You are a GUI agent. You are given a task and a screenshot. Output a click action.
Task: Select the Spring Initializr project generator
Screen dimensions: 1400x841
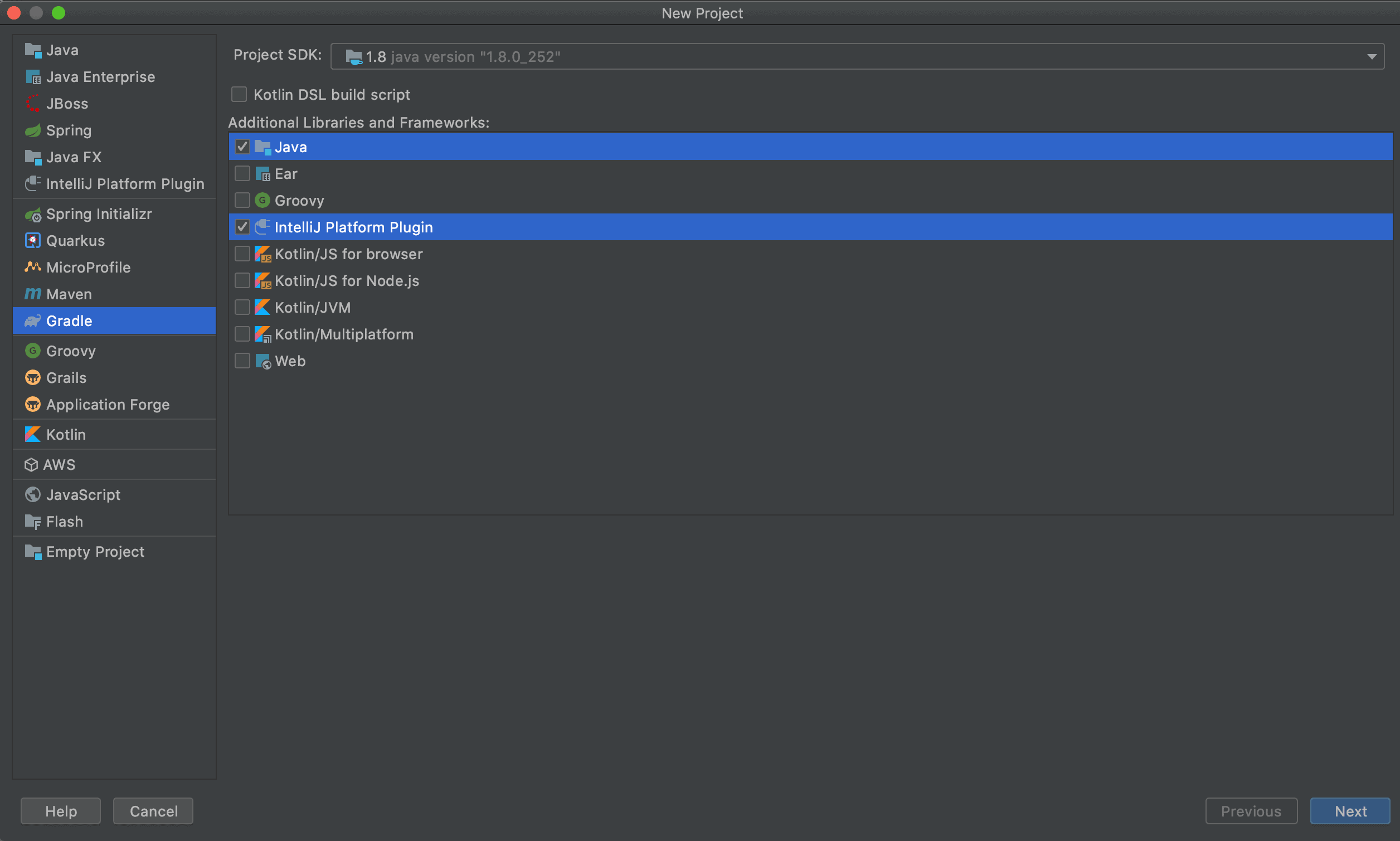(x=99, y=213)
